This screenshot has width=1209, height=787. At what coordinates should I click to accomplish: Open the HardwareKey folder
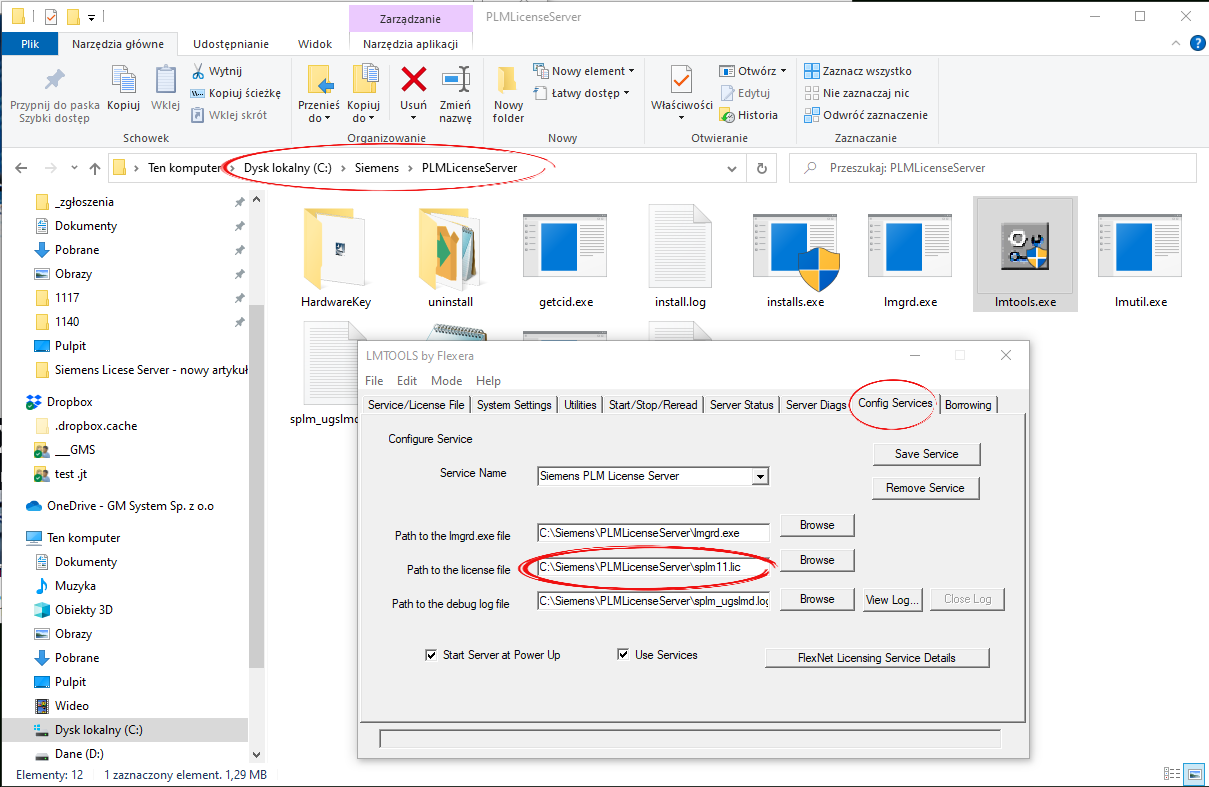coord(336,246)
